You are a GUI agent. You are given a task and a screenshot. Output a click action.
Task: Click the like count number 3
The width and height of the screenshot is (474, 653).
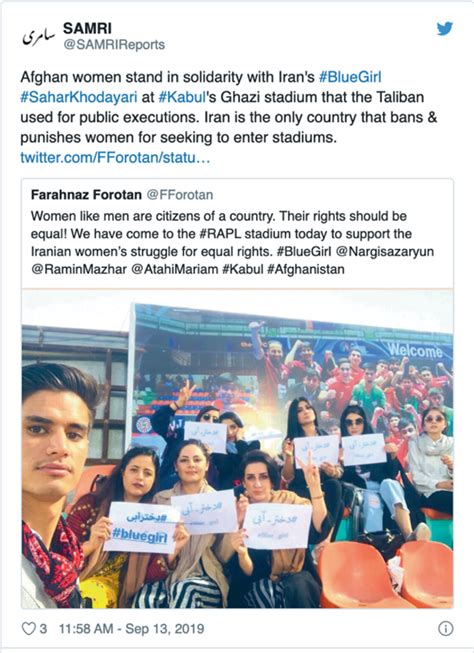[43, 628]
